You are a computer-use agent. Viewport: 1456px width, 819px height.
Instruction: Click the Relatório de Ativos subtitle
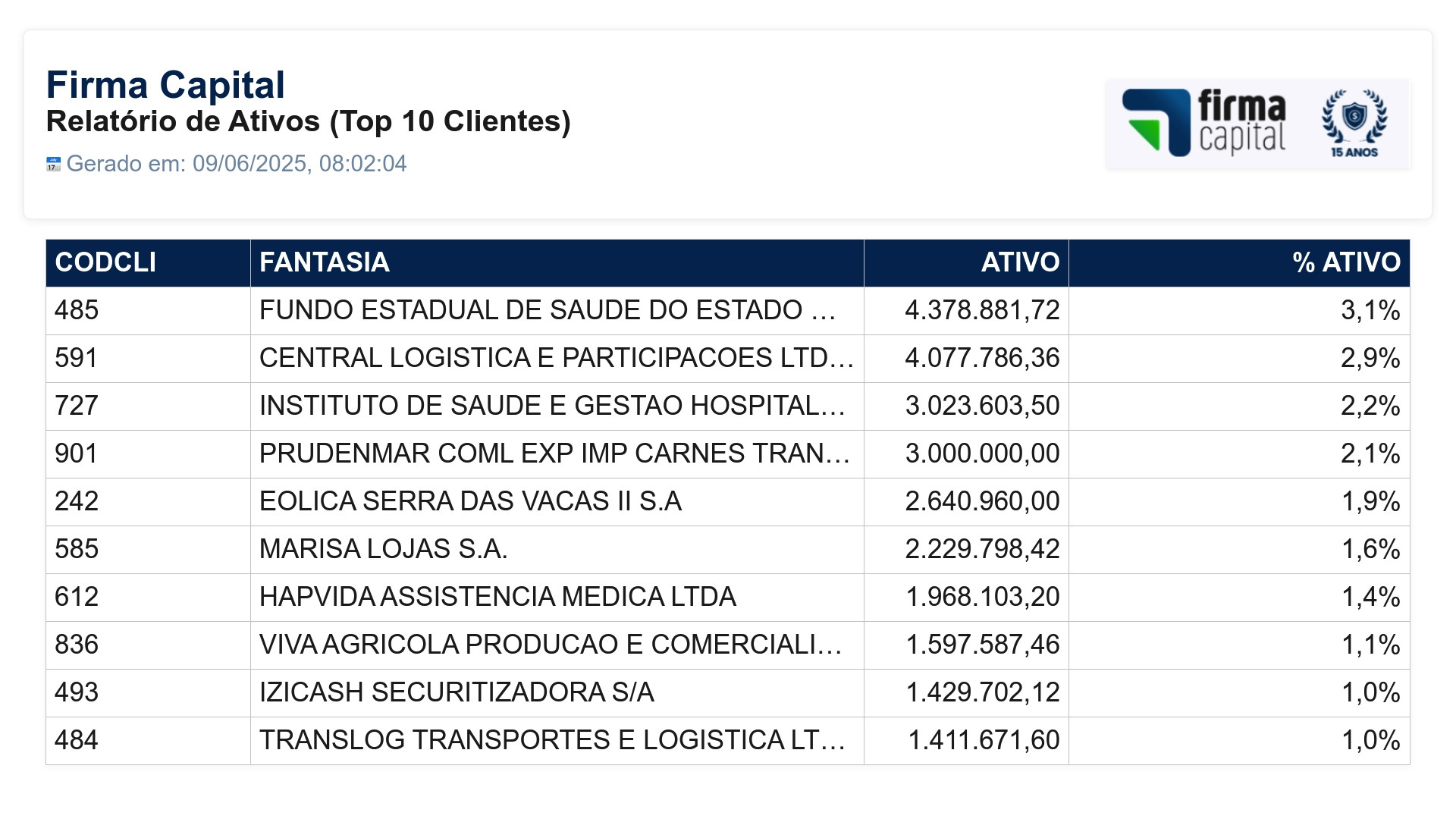click(x=309, y=121)
